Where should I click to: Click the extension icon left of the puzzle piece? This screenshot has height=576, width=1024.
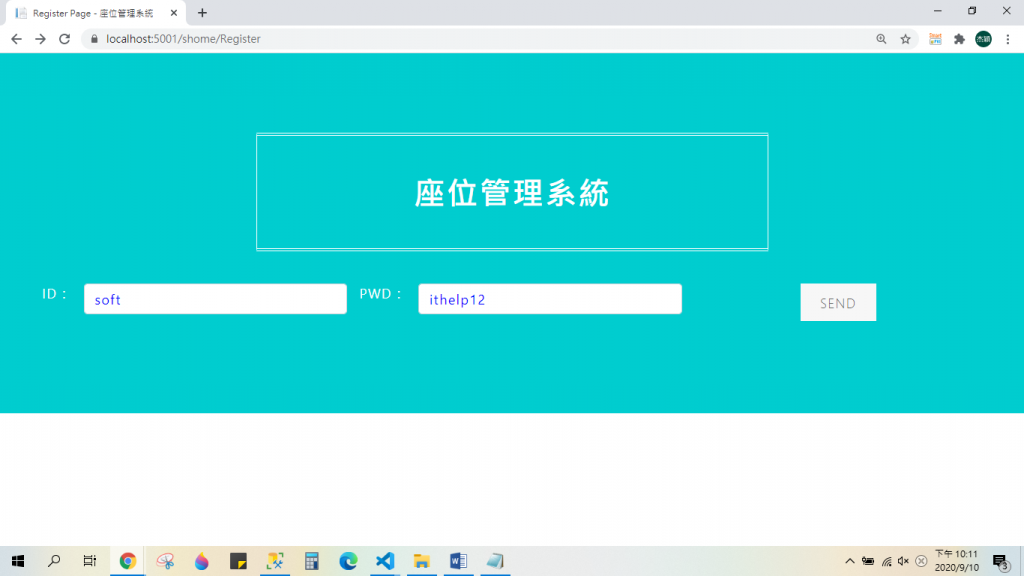[935, 39]
